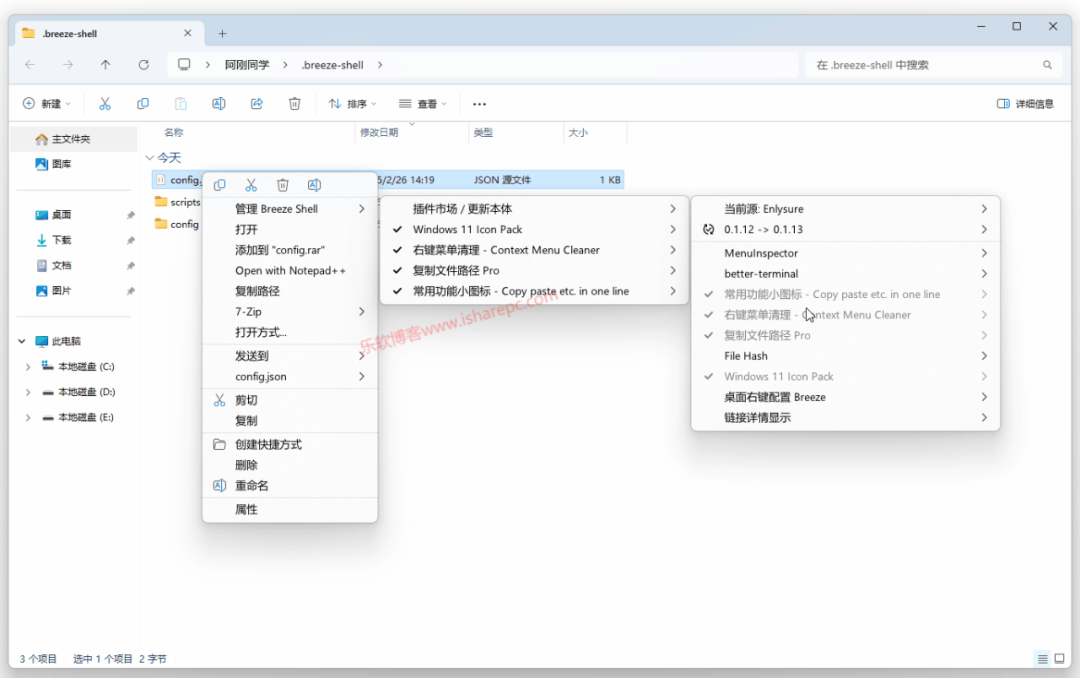
Task: Go back with the back arrow
Action: point(30,65)
